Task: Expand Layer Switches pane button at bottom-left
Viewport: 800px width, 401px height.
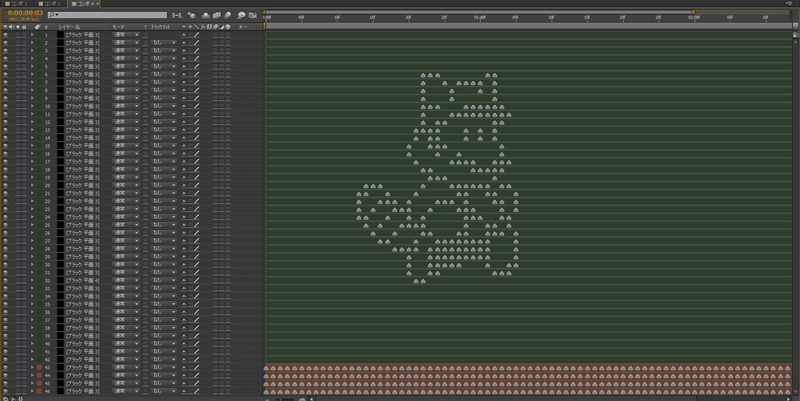Action: click(x=6, y=398)
